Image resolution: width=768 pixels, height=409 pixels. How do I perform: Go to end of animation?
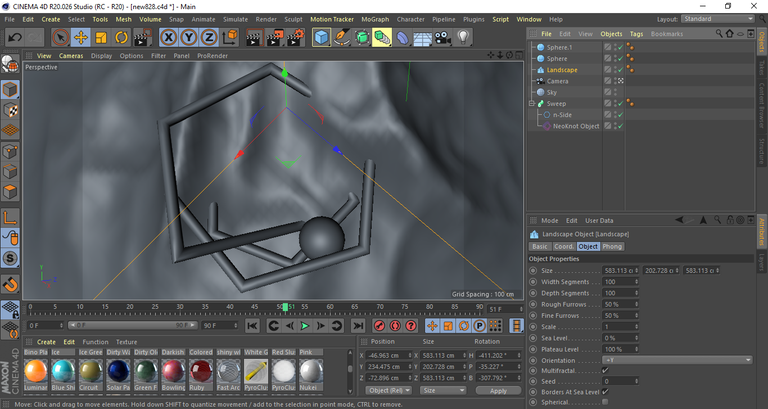[358, 325]
